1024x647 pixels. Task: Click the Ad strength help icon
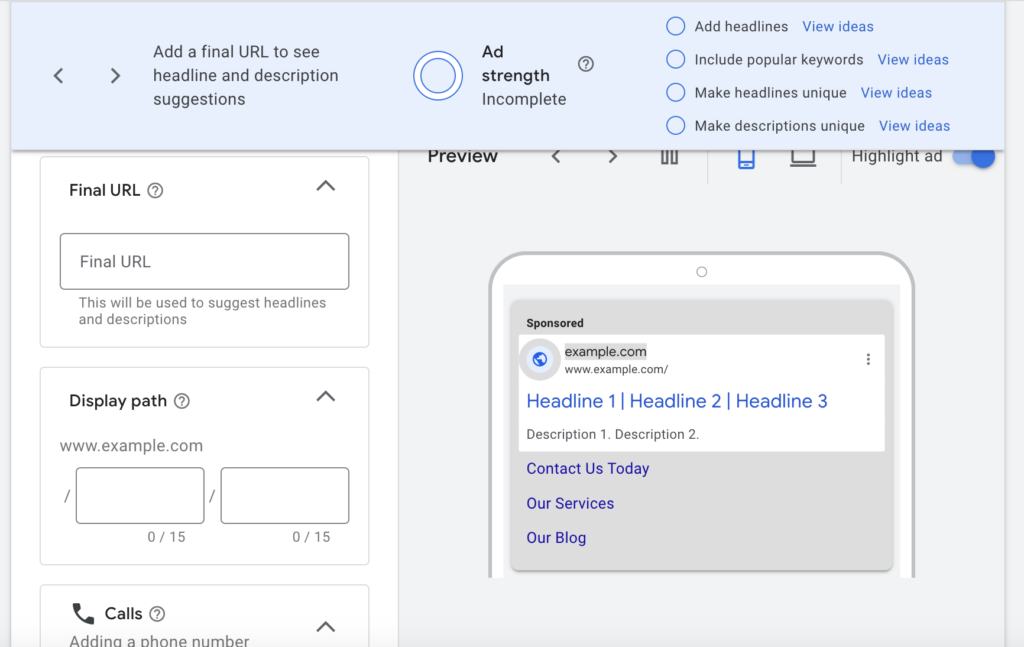coord(586,64)
